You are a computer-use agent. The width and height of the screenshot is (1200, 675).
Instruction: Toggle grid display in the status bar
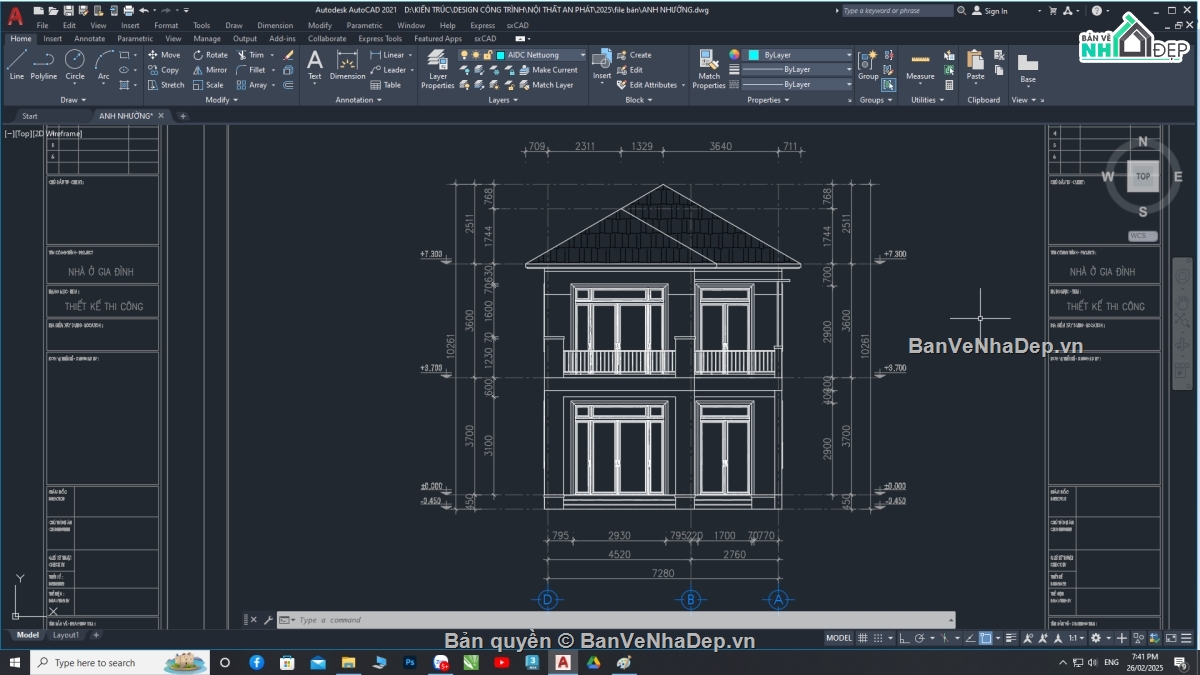tap(862, 639)
